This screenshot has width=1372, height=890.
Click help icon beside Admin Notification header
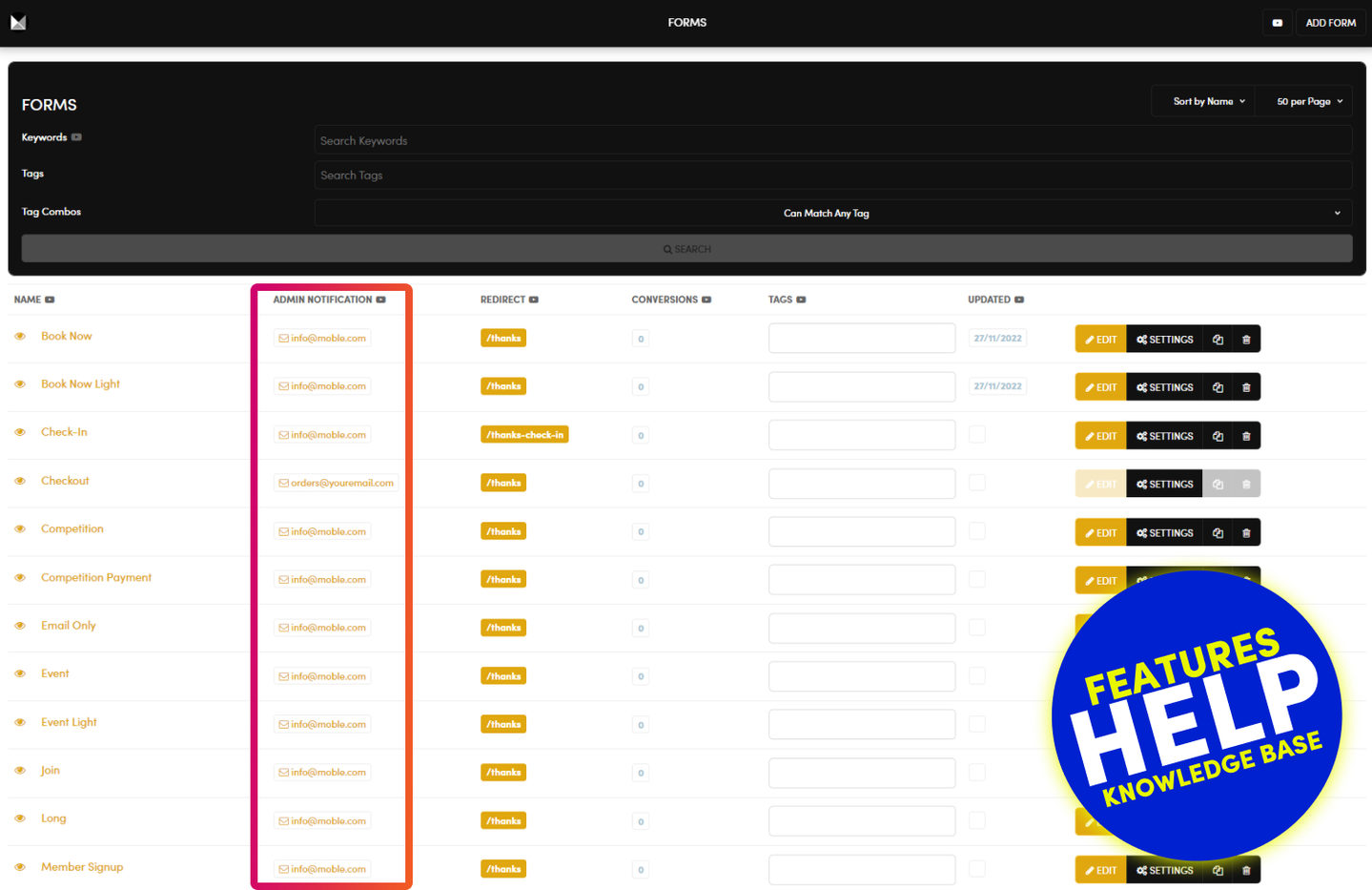(x=381, y=300)
